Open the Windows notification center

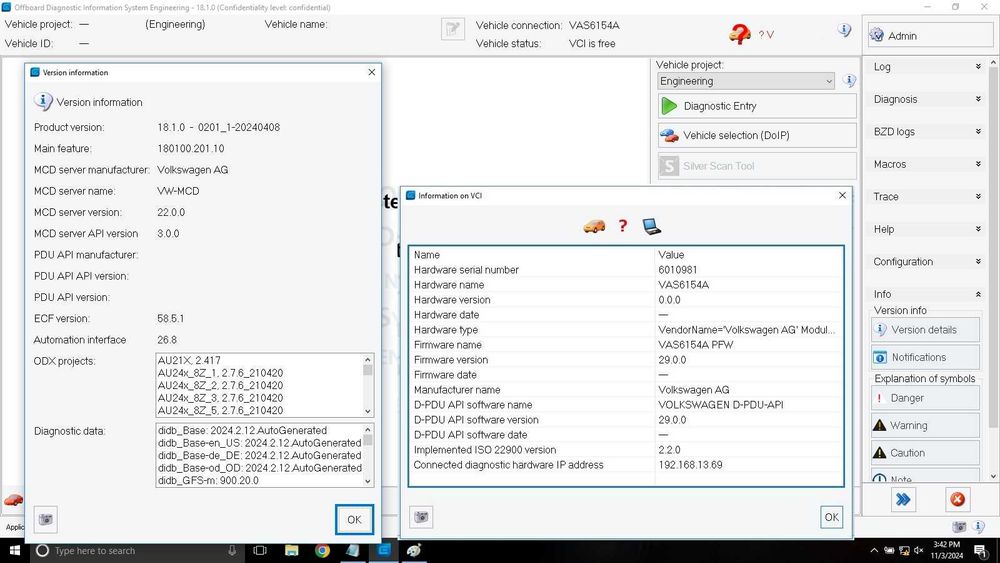click(x=981, y=550)
